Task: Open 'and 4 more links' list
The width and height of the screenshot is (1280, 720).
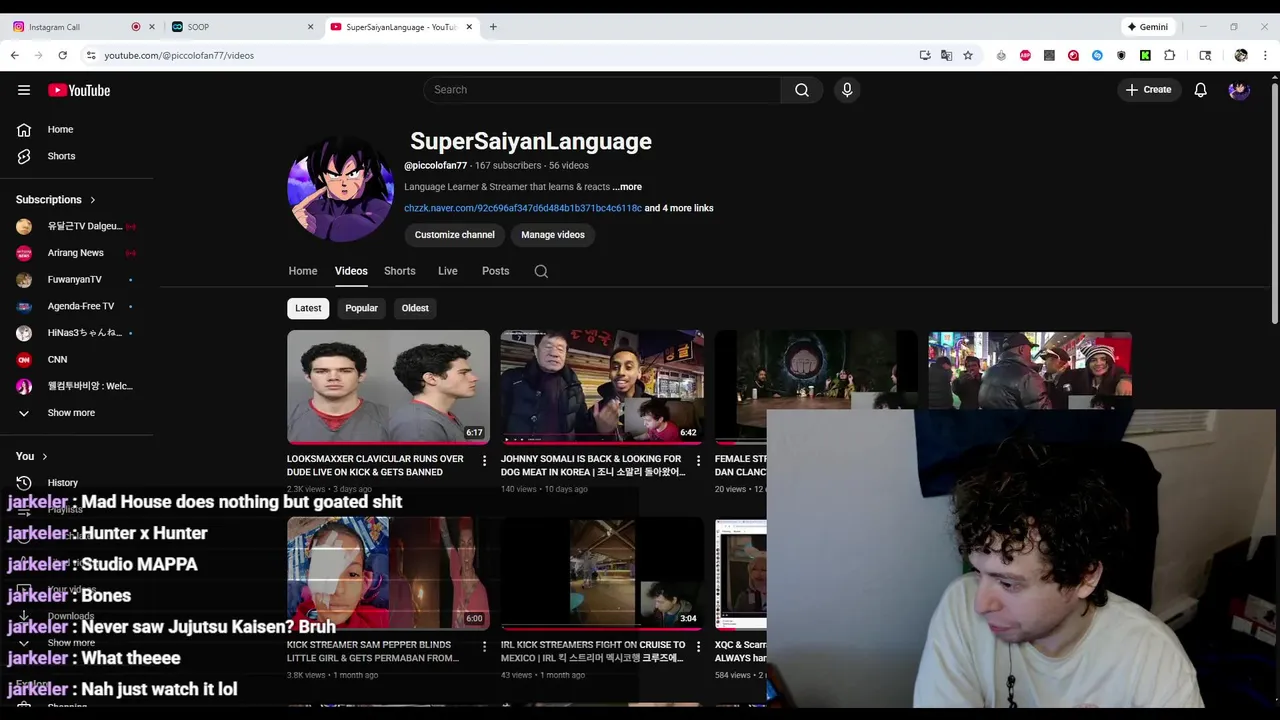Action: [679, 208]
